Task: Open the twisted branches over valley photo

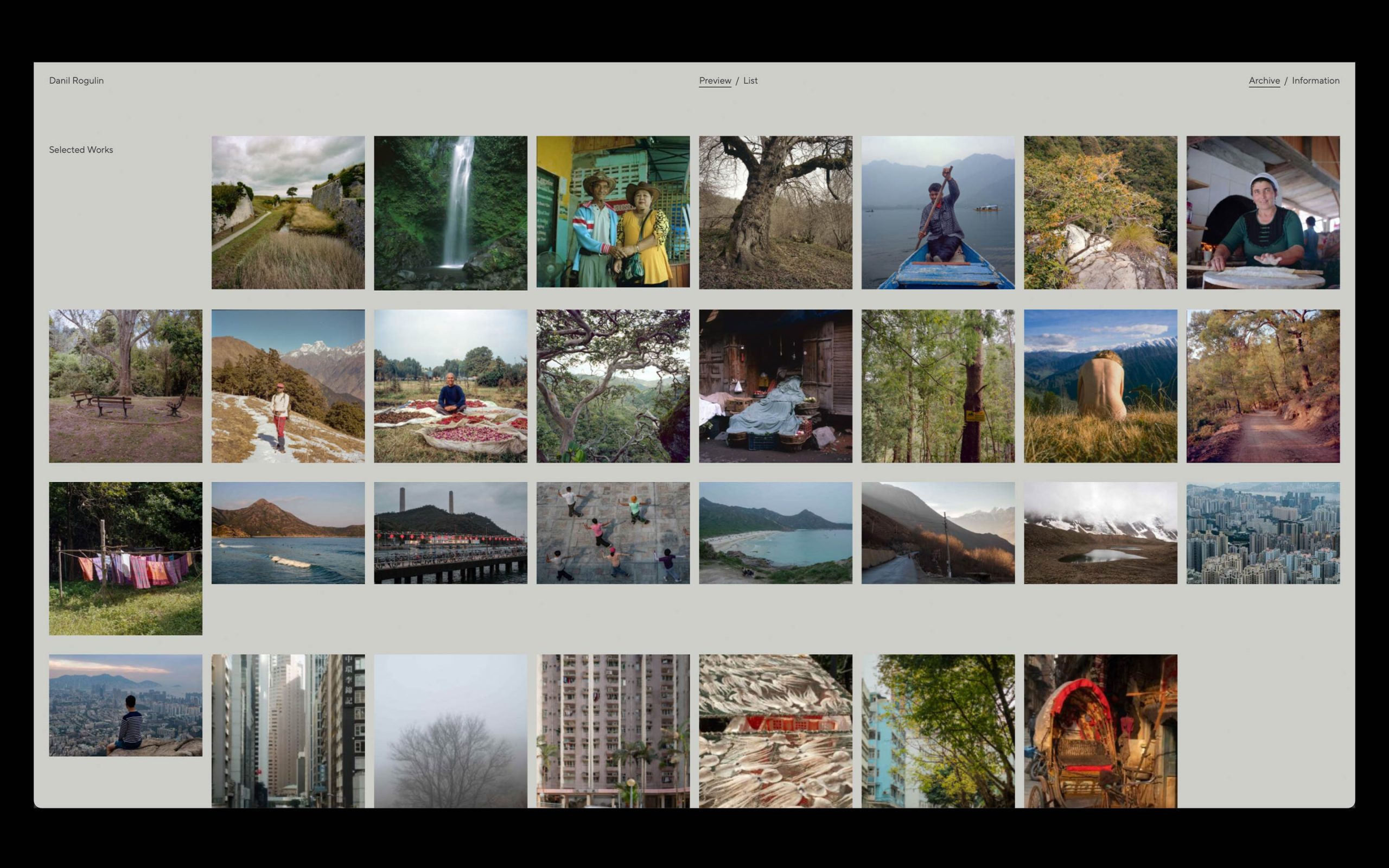Action: pos(613,386)
